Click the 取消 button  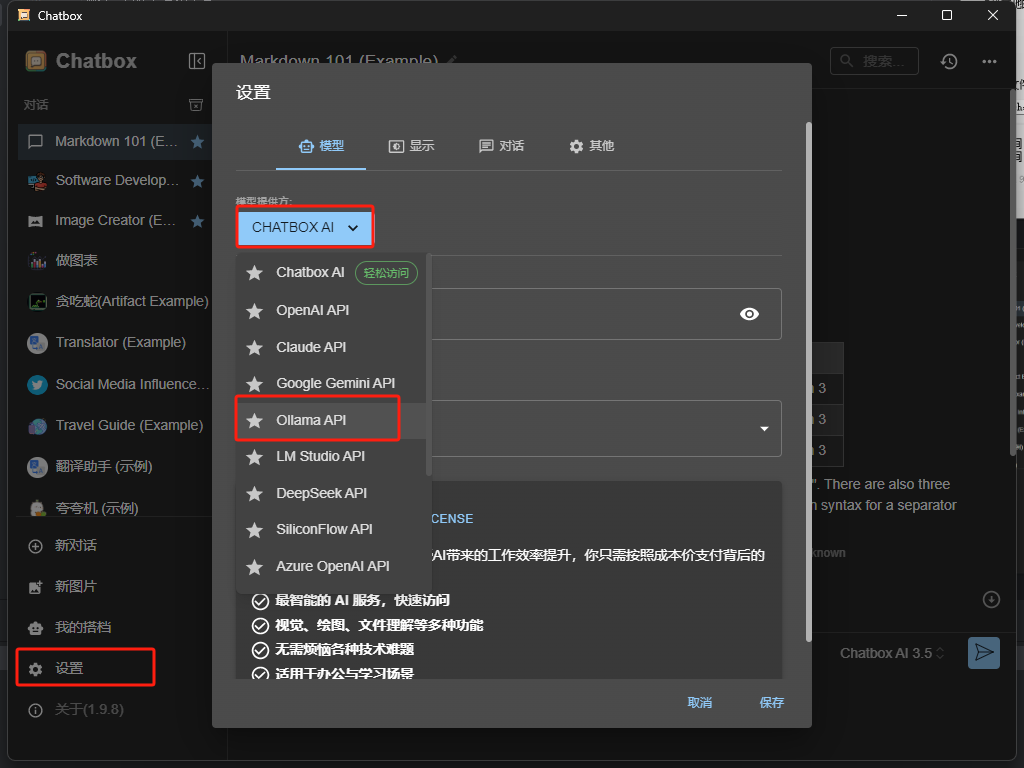pyautogui.click(x=700, y=703)
